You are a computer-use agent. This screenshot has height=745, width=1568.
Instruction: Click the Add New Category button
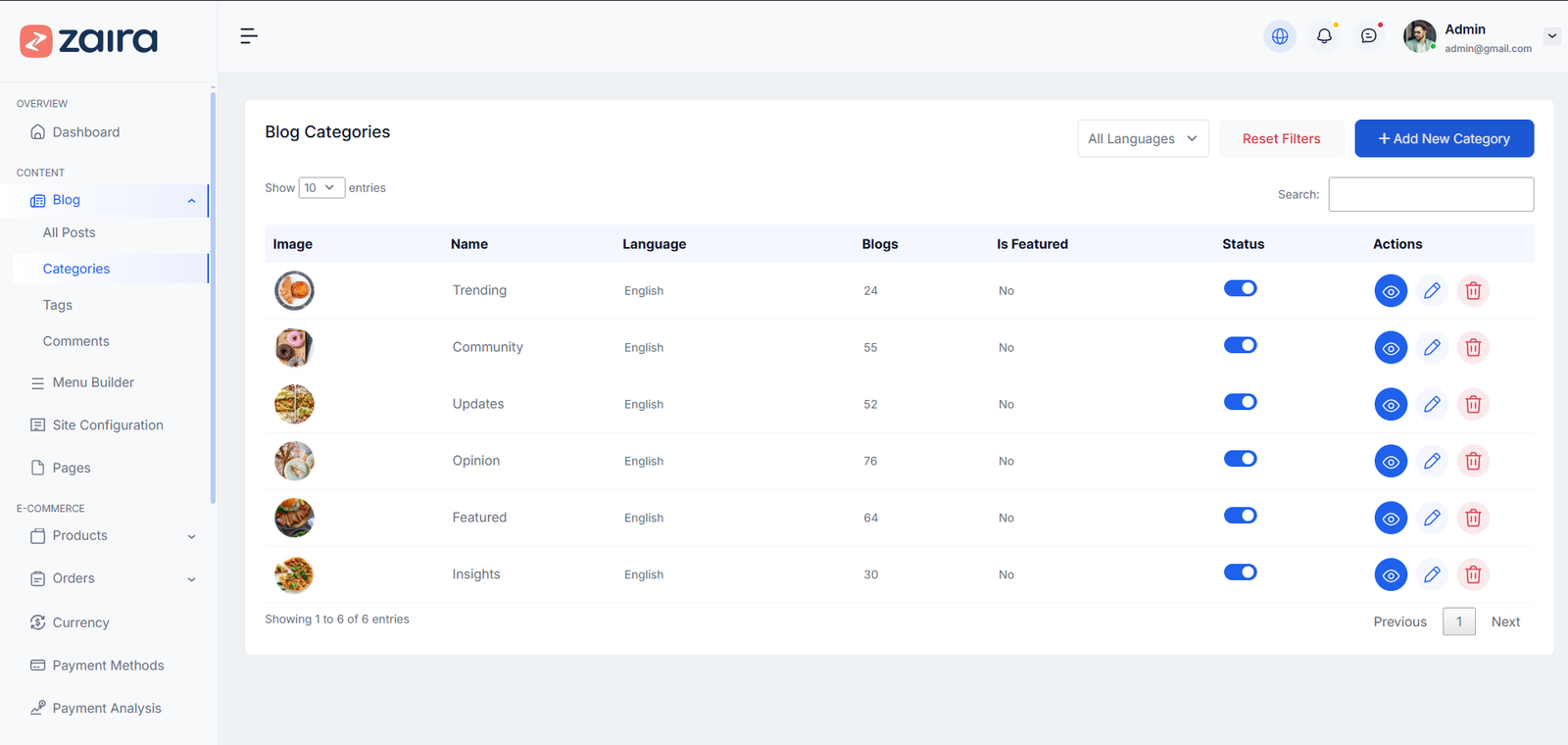1444,139
